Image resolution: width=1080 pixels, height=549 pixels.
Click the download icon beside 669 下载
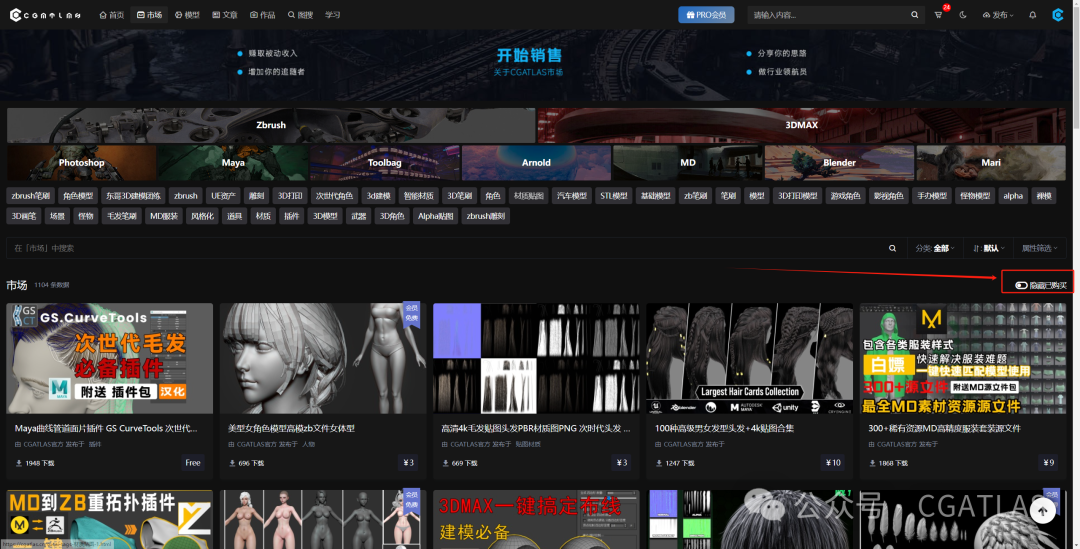(x=445, y=463)
